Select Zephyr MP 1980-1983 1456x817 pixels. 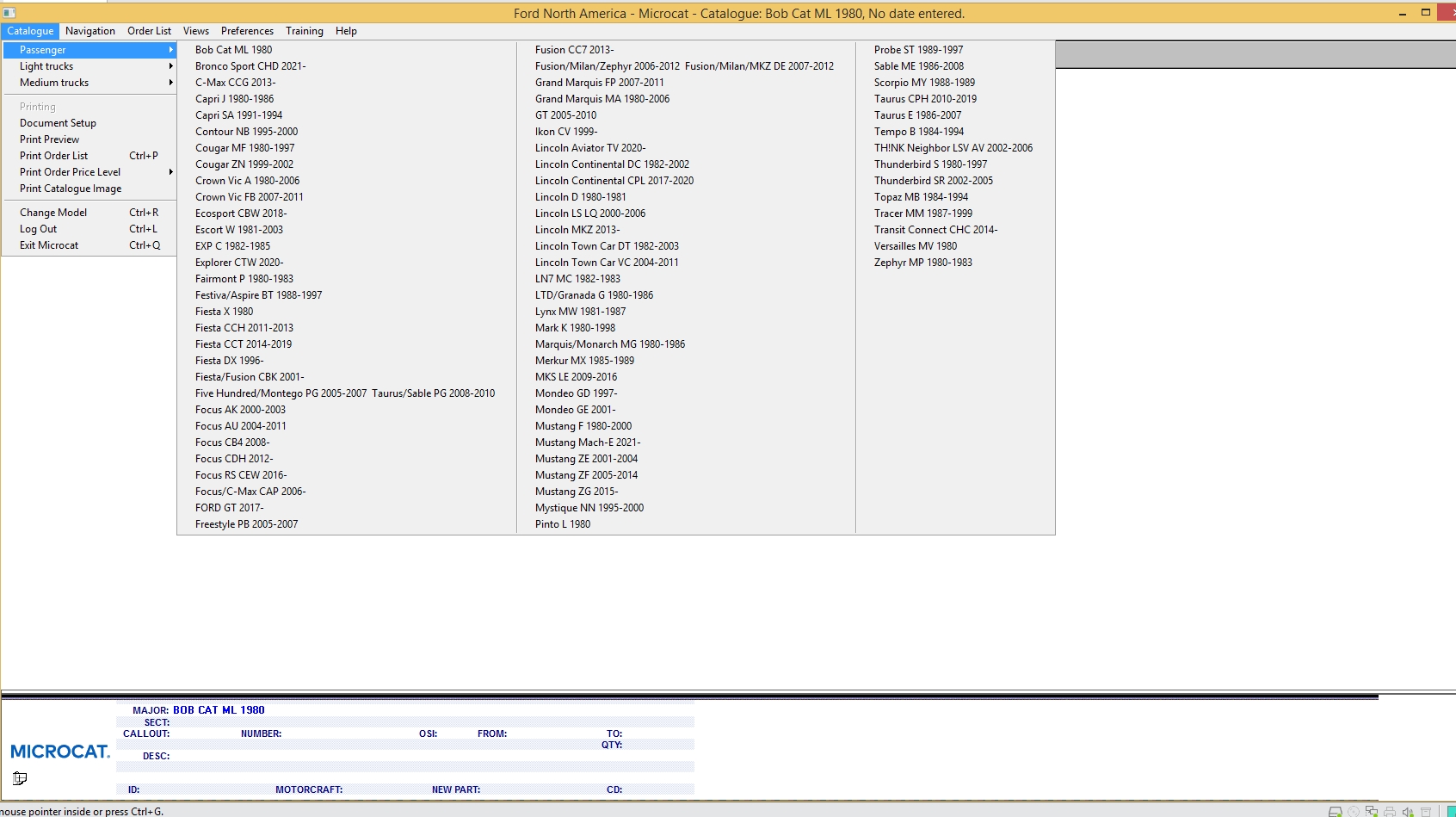922,263
